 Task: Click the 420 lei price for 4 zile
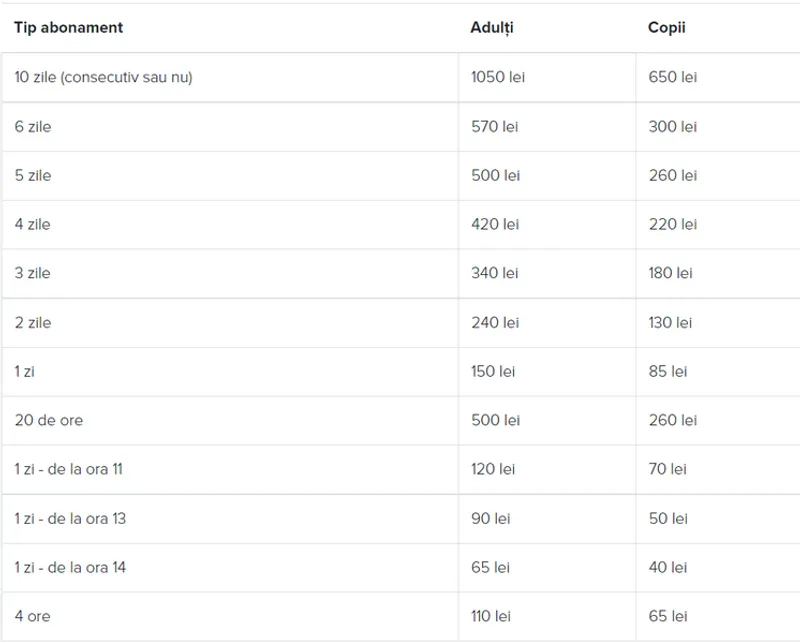pos(495,224)
